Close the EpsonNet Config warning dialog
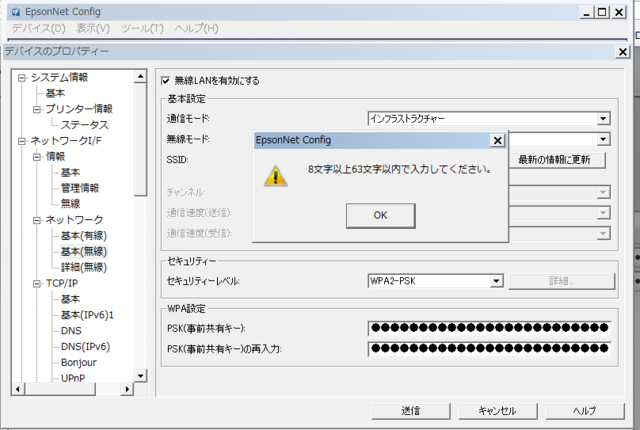This screenshot has width=640, height=430. tap(498, 140)
